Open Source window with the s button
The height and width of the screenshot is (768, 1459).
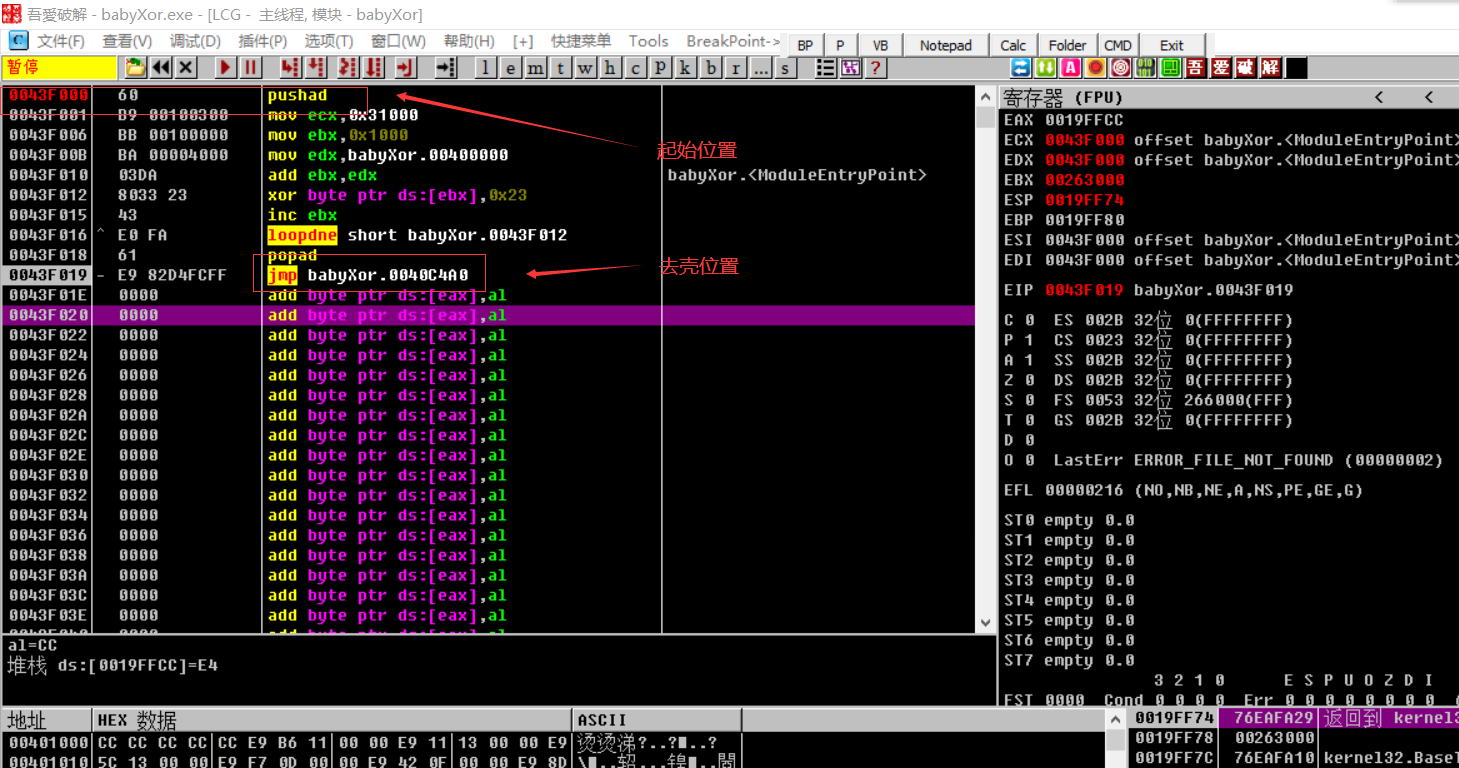[x=786, y=68]
